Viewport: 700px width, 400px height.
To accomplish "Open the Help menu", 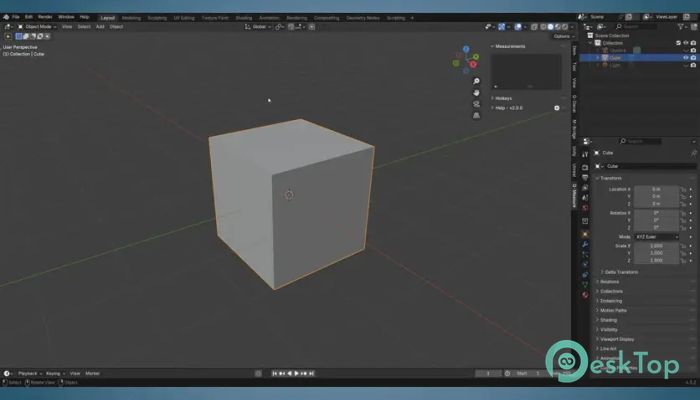I will click(84, 17).
